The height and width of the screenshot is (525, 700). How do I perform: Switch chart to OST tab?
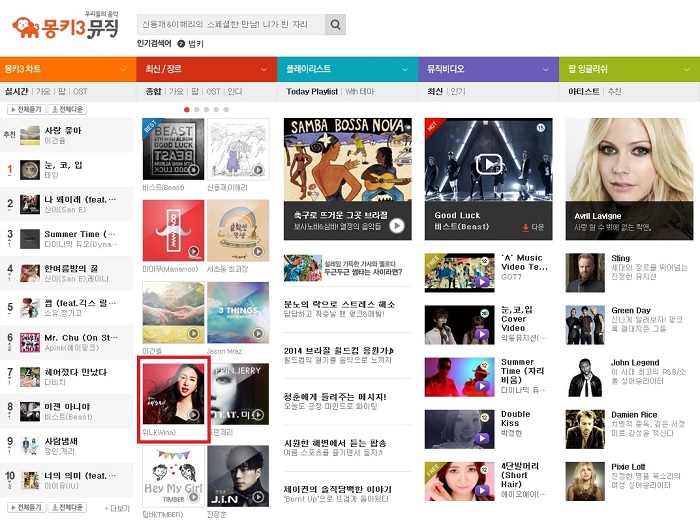pos(80,92)
